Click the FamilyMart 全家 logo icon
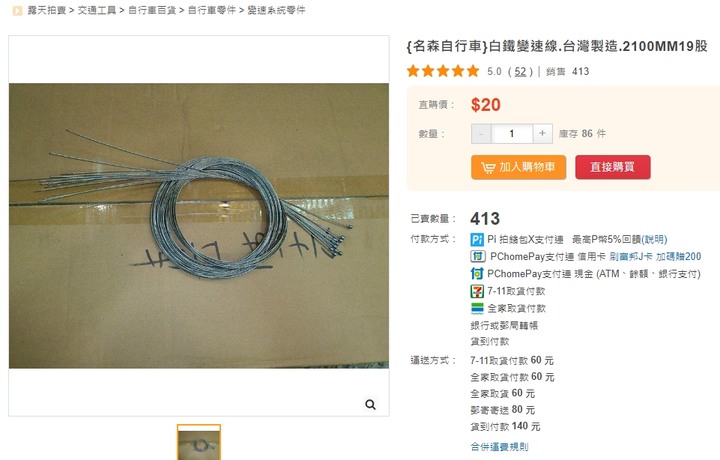 coord(477,308)
